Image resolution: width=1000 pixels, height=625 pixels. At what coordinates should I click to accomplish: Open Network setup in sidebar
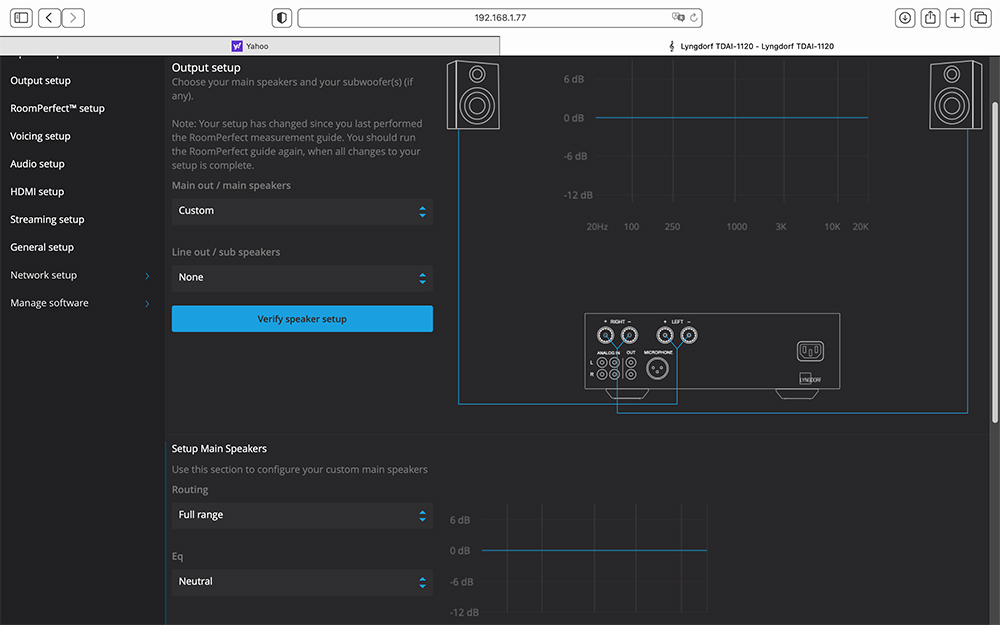click(43, 275)
